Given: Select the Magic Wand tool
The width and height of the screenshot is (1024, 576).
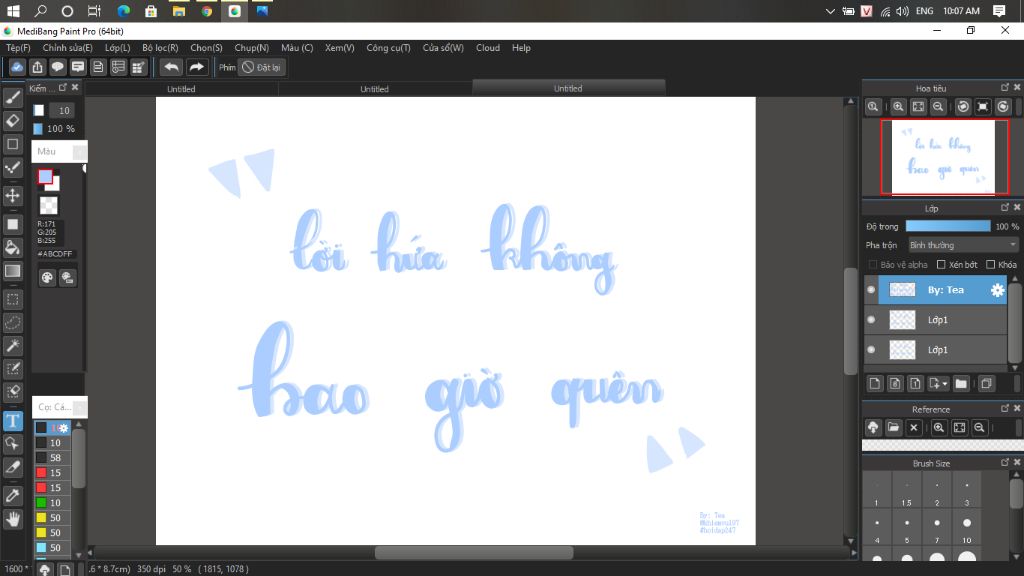Looking at the screenshot, I should point(12,345).
